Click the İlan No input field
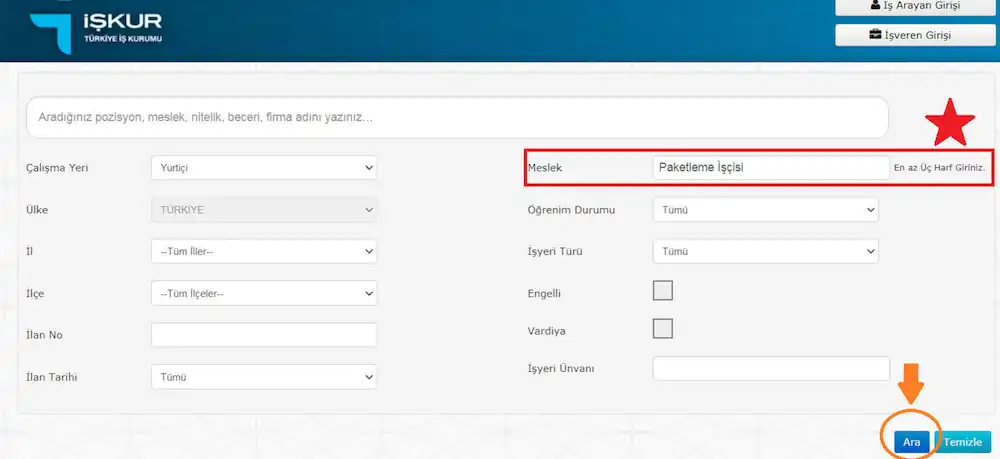1000x459 pixels. (264, 335)
